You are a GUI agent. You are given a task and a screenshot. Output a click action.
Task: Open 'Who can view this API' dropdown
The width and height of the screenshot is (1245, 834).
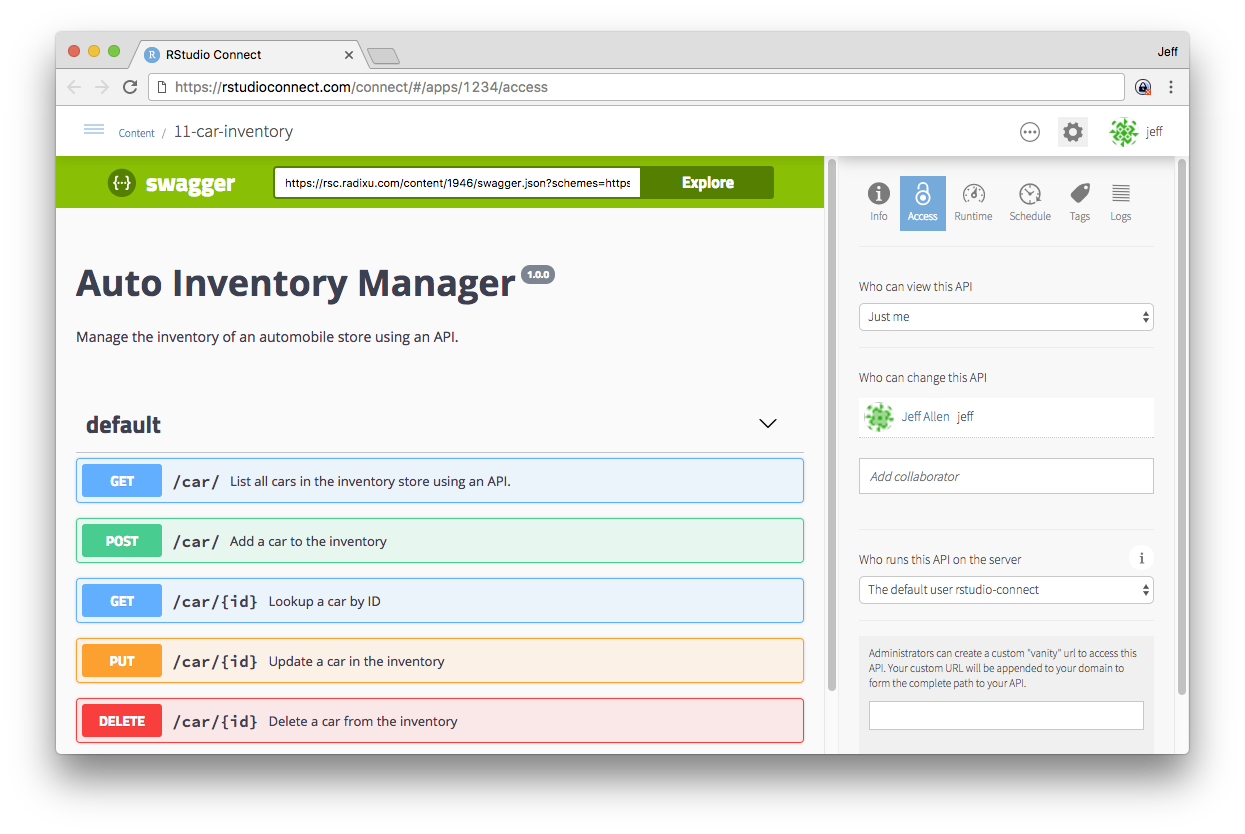[1005, 317]
